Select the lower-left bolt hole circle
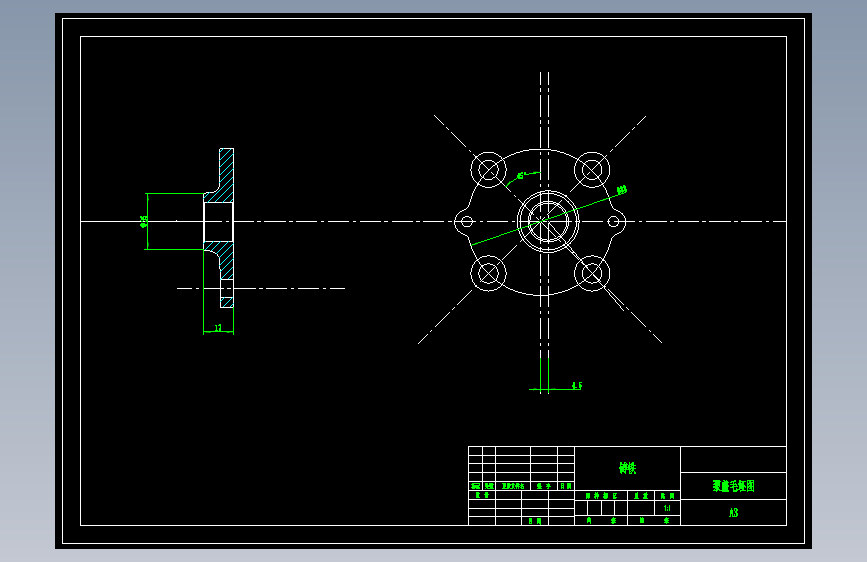This screenshot has height=562, width=867. 488,273
